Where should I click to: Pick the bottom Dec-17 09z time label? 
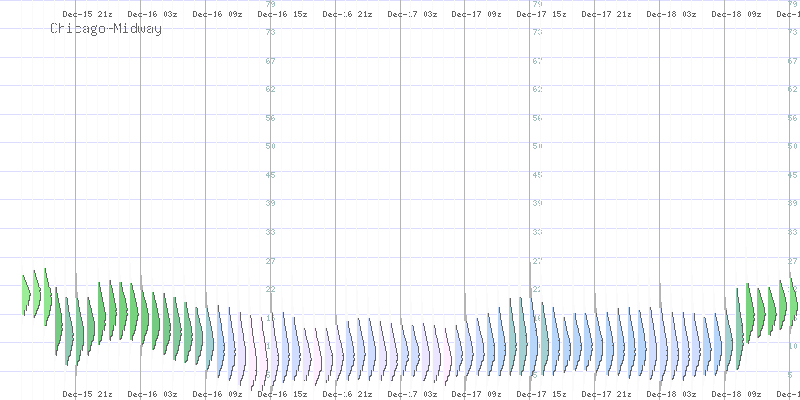pyautogui.click(x=475, y=395)
